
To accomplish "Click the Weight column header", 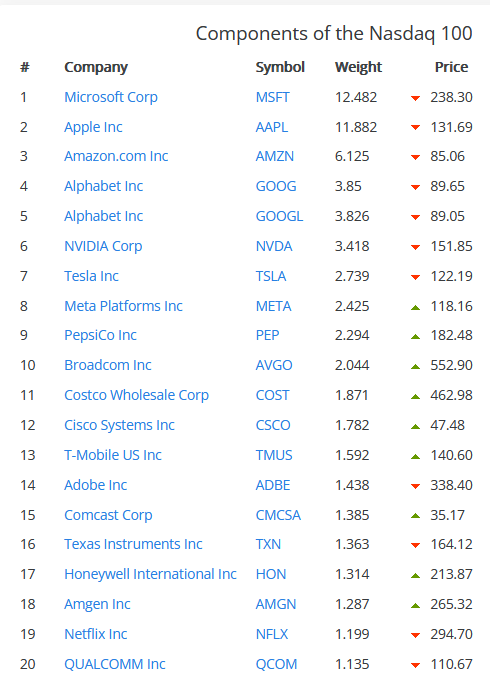I will pos(358,67).
